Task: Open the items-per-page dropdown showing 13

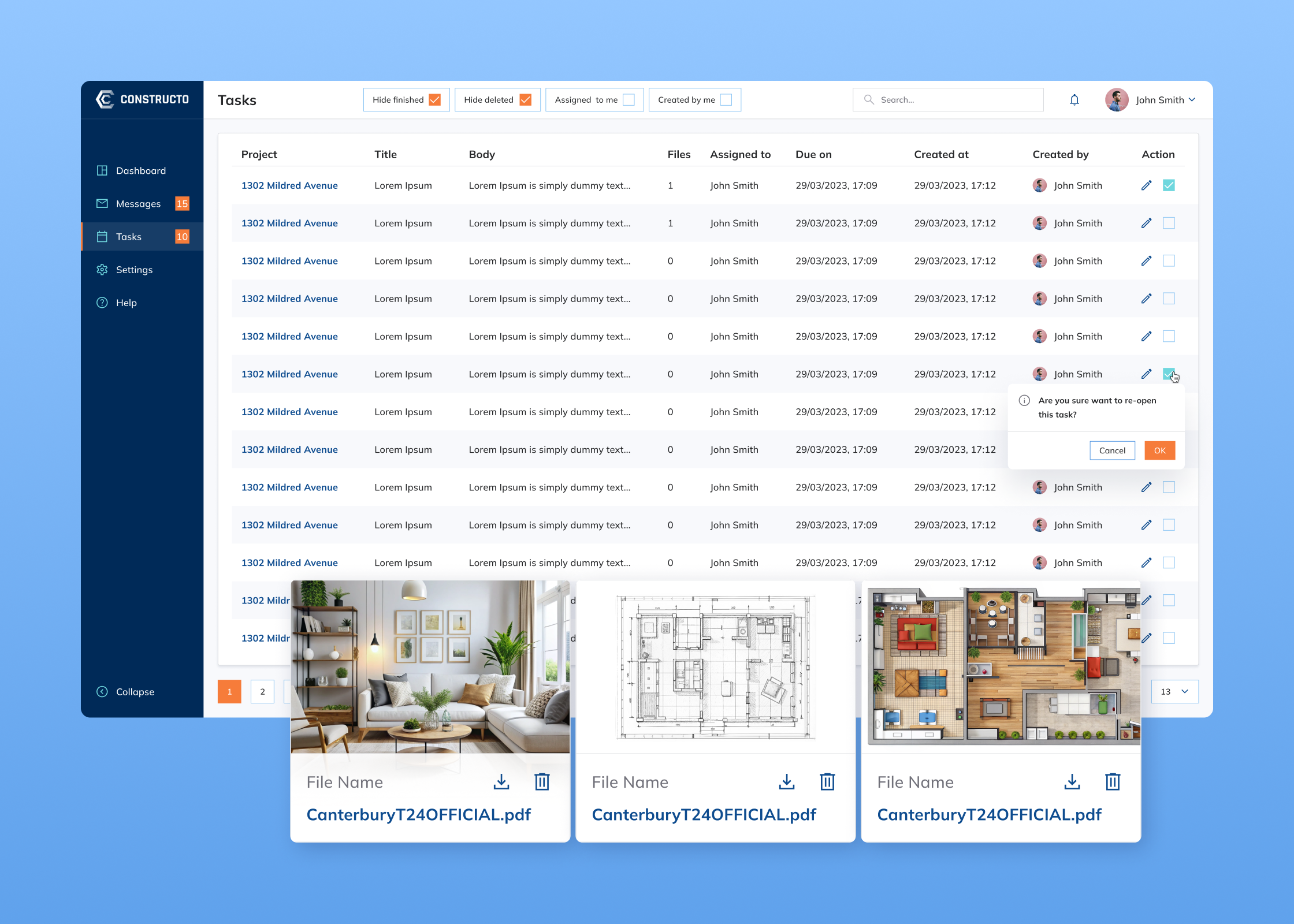Action: tap(1174, 691)
